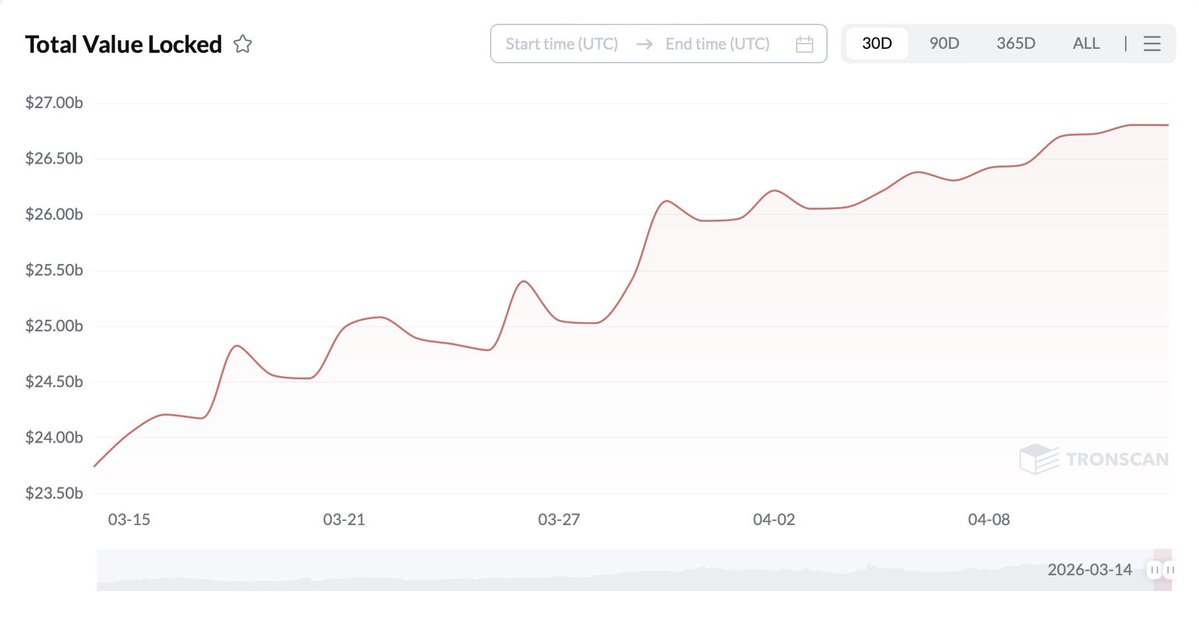Click the 2026-03-14 slider date label
This screenshot has width=1199, height=632.
coord(1090,570)
